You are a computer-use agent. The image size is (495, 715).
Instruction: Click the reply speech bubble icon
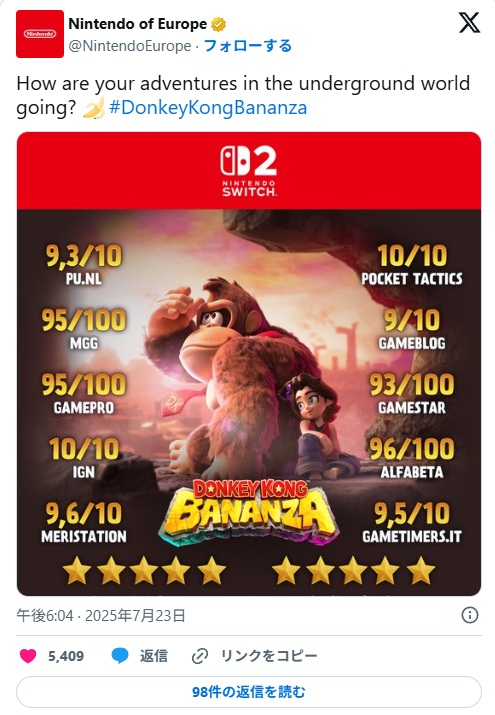point(120,656)
